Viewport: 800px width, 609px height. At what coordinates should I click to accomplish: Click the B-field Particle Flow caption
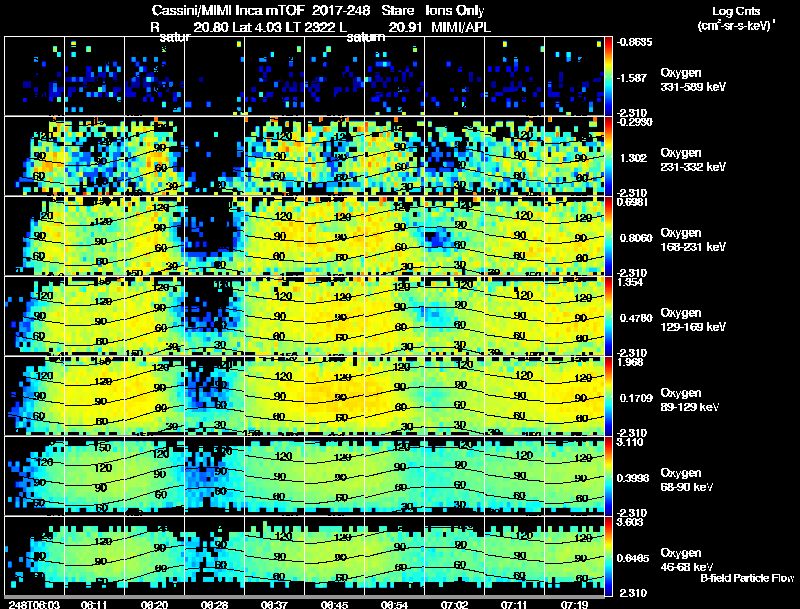tap(747, 578)
